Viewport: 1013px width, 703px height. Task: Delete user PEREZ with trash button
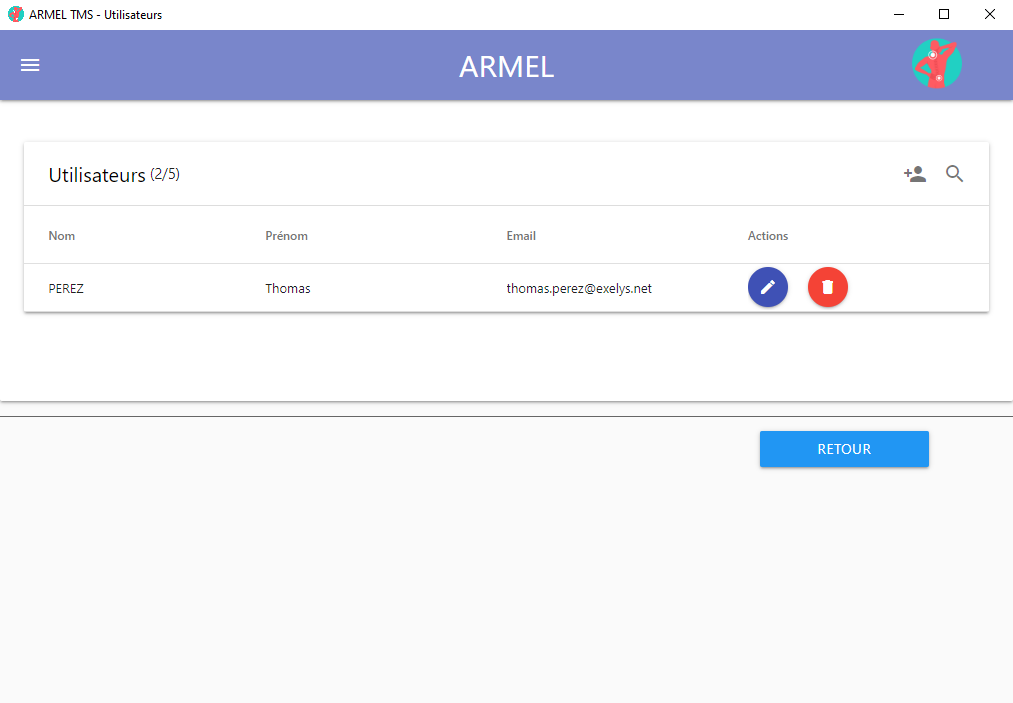[827, 288]
